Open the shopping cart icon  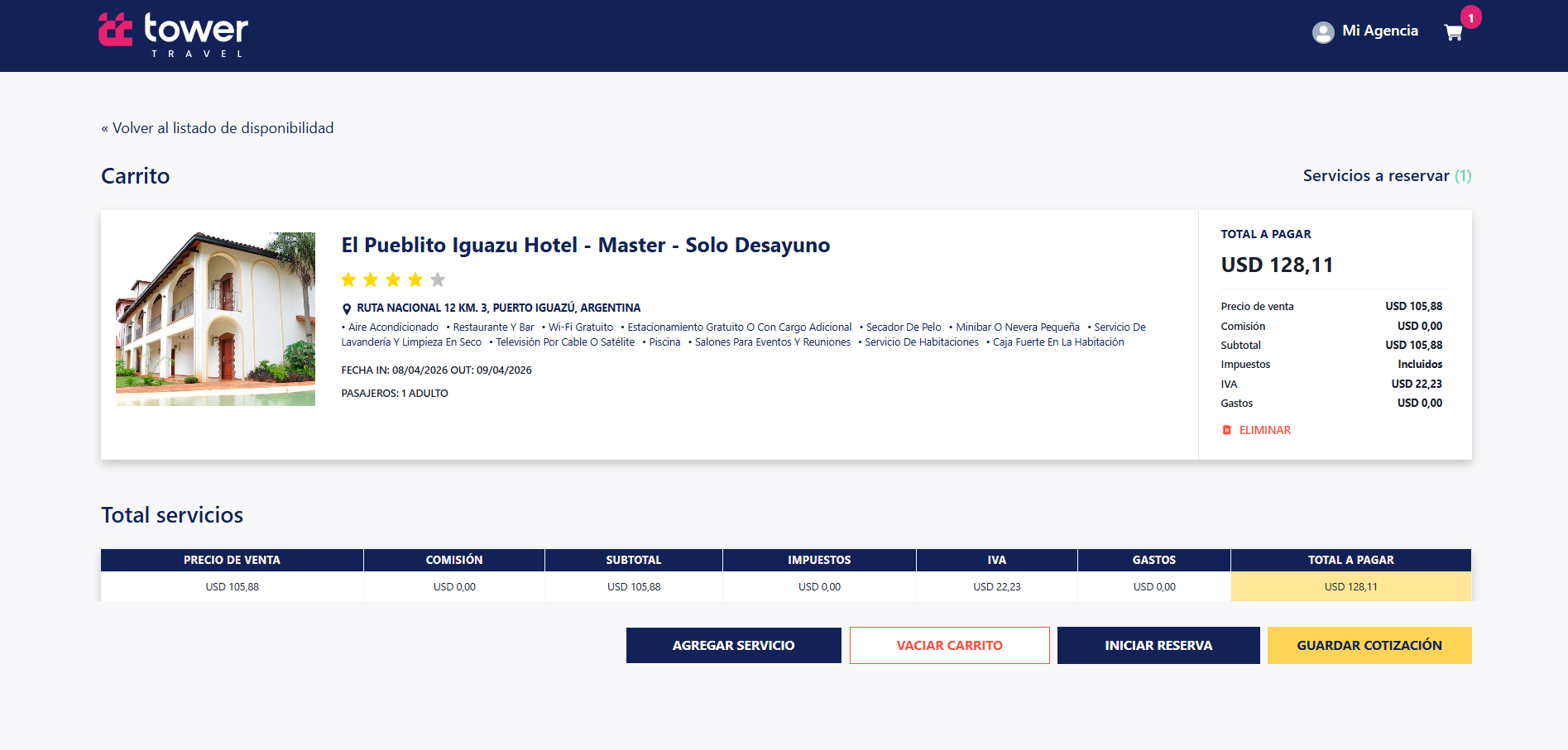click(x=1453, y=33)
